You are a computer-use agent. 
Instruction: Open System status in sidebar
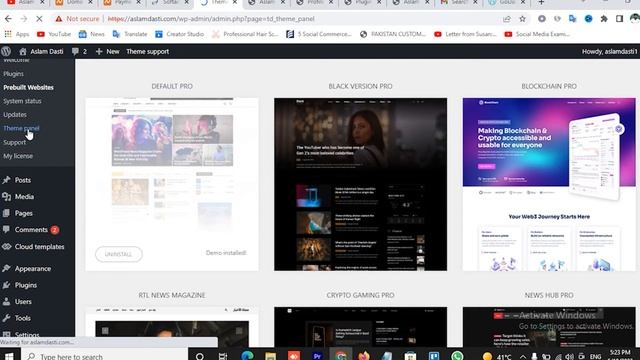[x=22, y=101]
